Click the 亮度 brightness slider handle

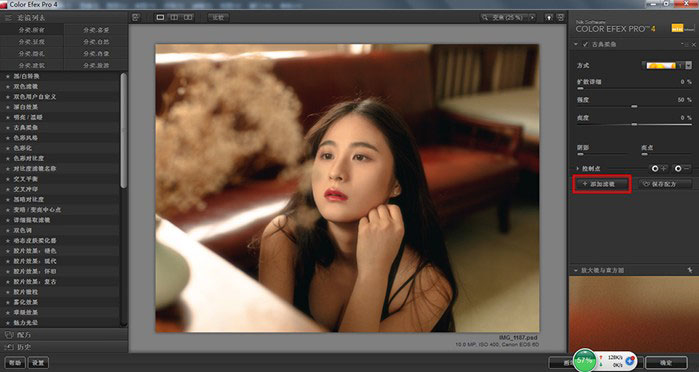[634, 124]
